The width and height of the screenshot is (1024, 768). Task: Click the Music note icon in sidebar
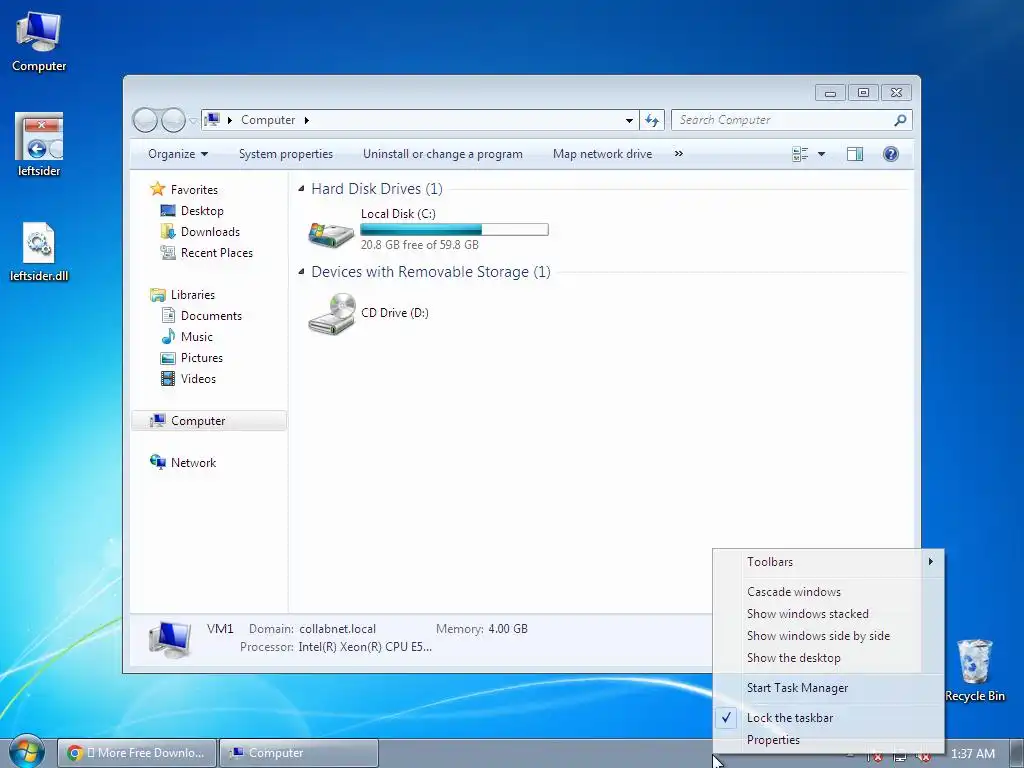168,336
